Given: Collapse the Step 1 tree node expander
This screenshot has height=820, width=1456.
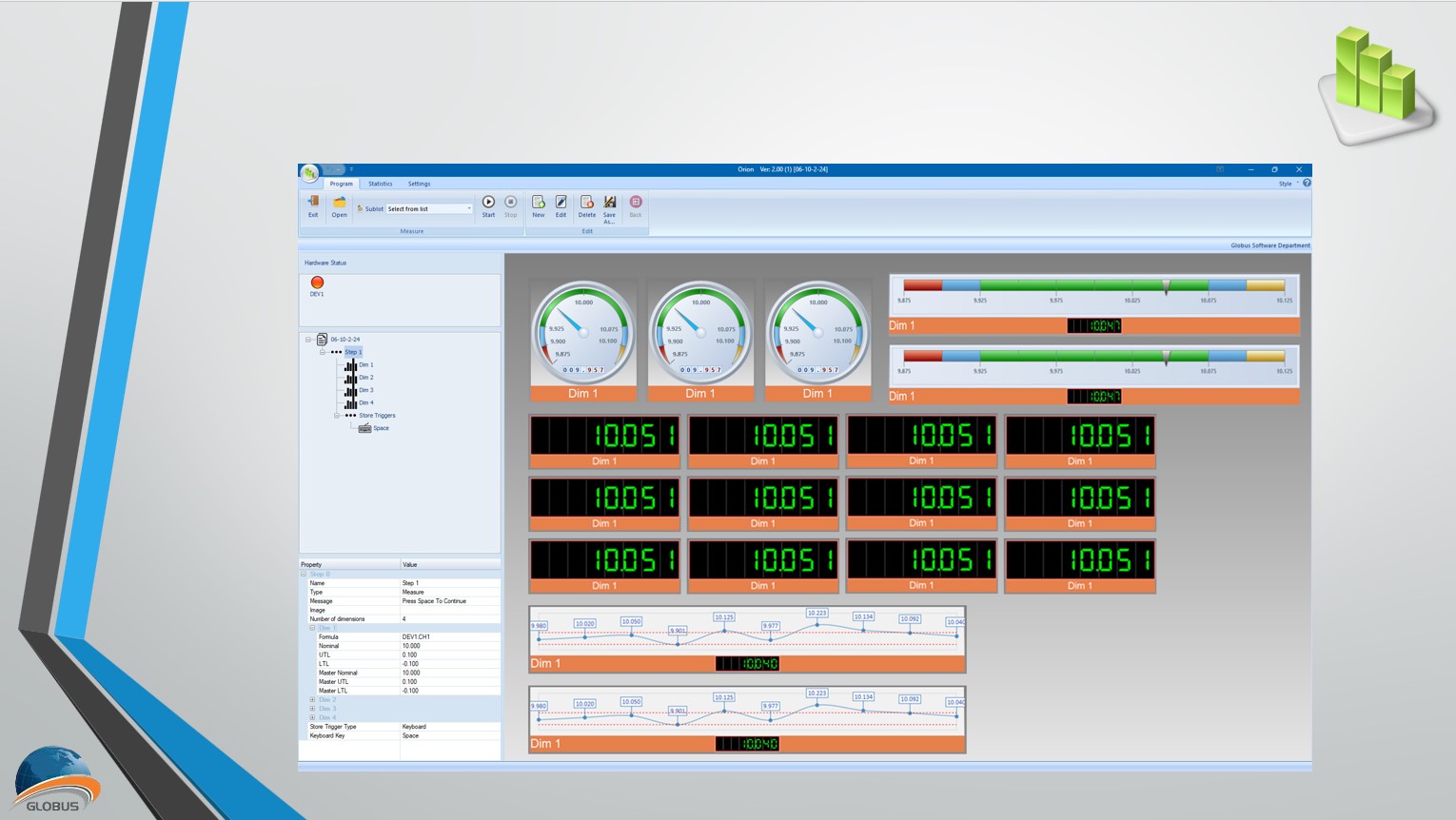Looking at the screenshot, I should point(323,352).
